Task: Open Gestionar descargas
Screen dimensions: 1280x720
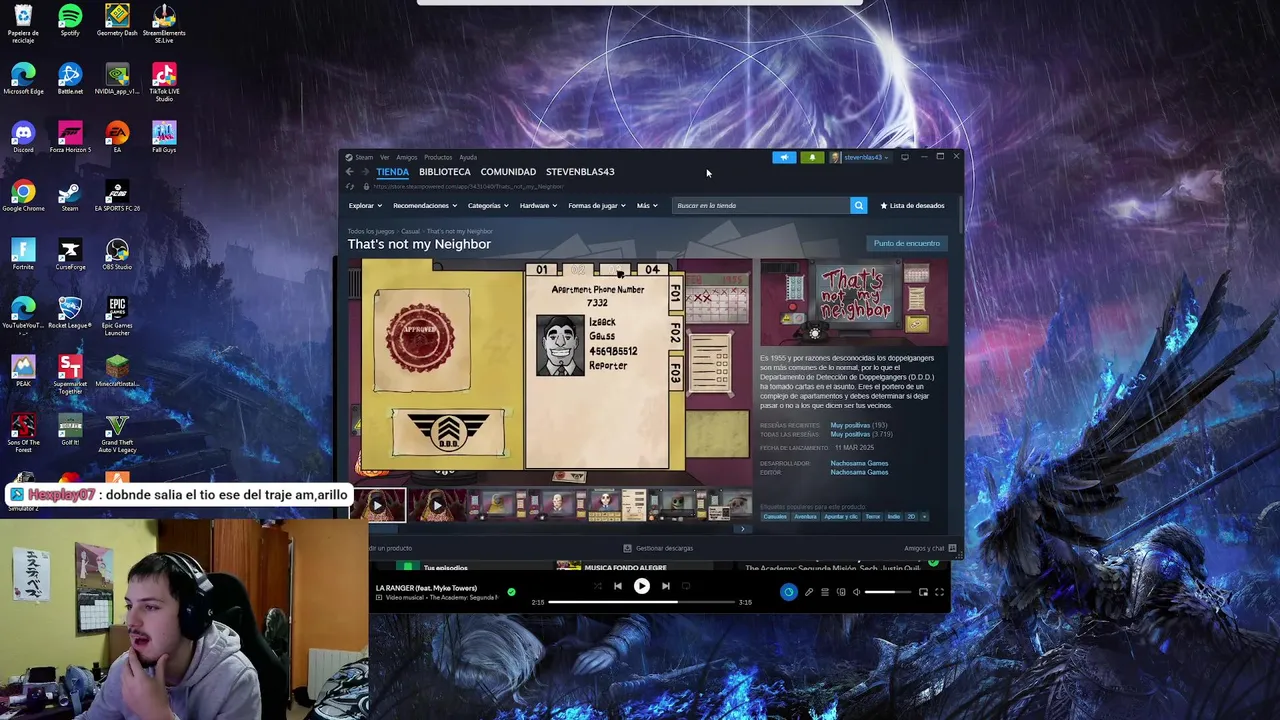Action: coord(658,548)
